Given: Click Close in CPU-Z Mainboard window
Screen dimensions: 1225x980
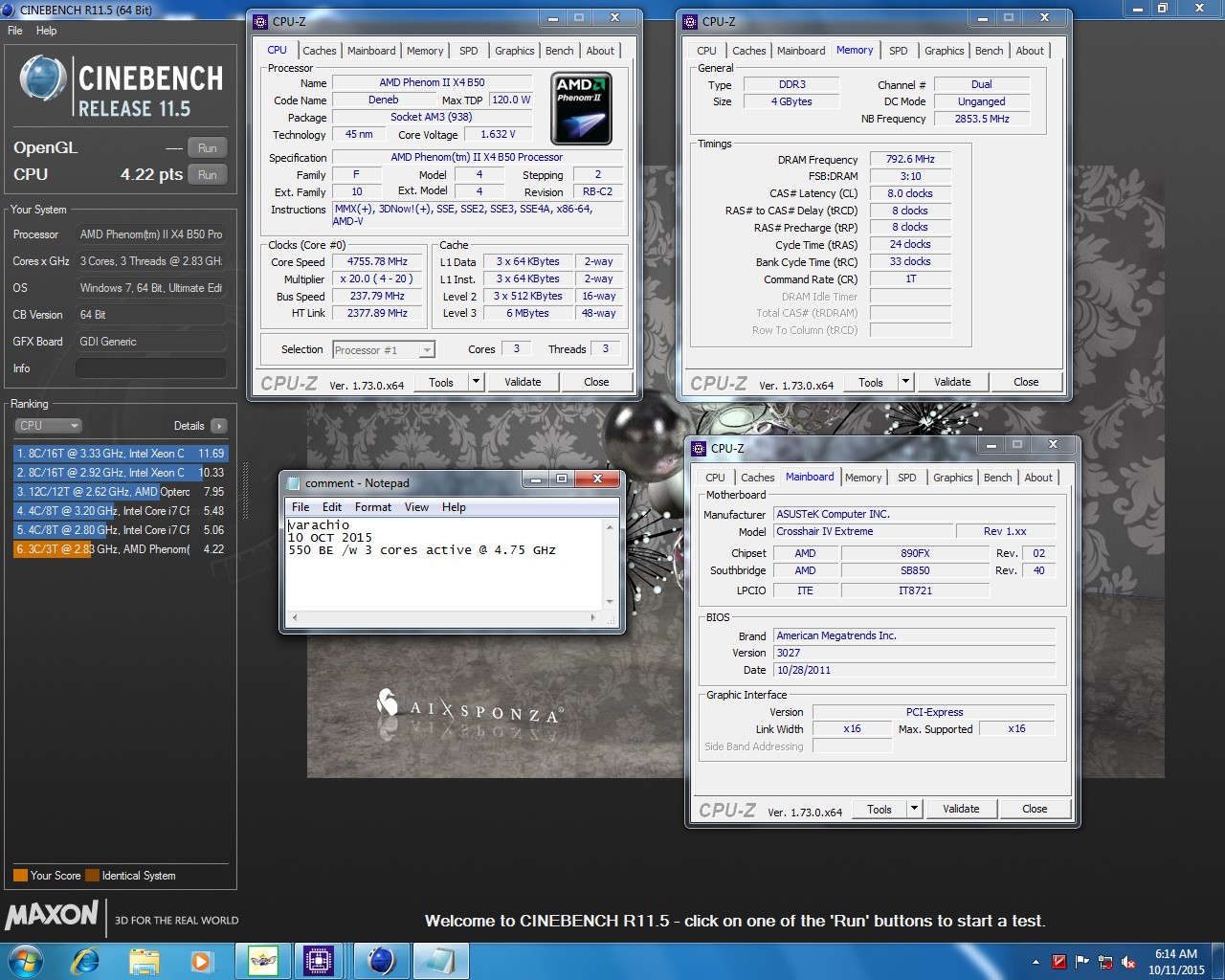Looking at the screenshot, I should point(1035,809).
